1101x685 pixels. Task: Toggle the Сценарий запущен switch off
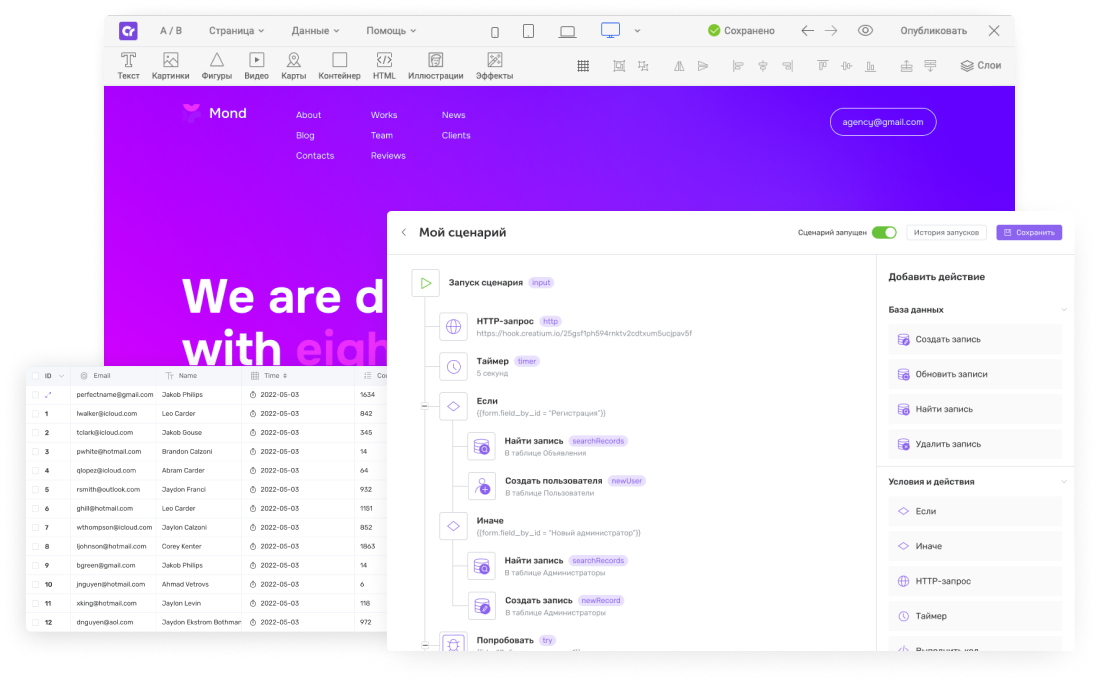point(884,232)
